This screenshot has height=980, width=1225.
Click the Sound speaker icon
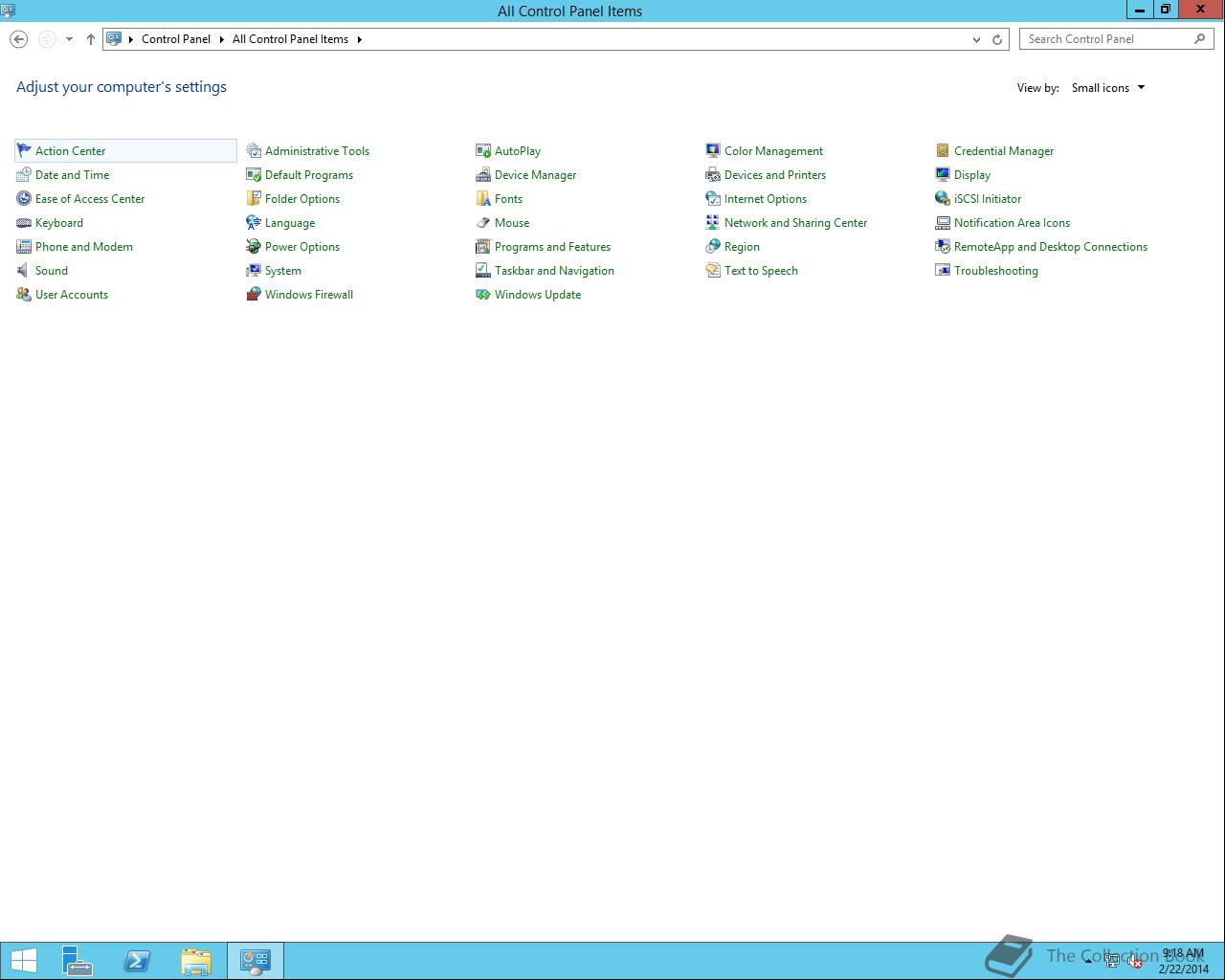coord(24,270)
